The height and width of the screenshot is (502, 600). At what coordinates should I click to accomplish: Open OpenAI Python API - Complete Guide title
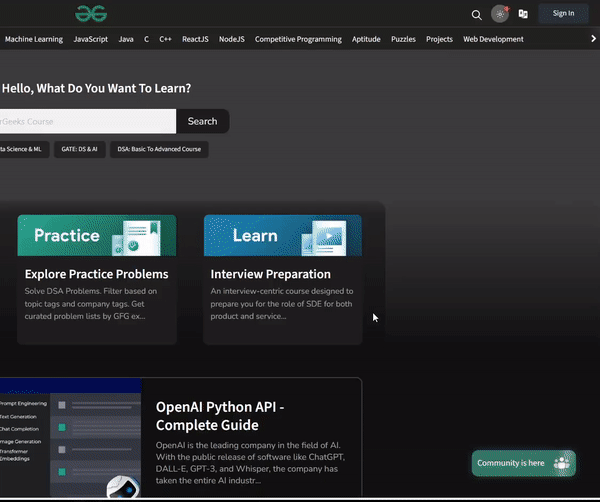tap(220, 416)
